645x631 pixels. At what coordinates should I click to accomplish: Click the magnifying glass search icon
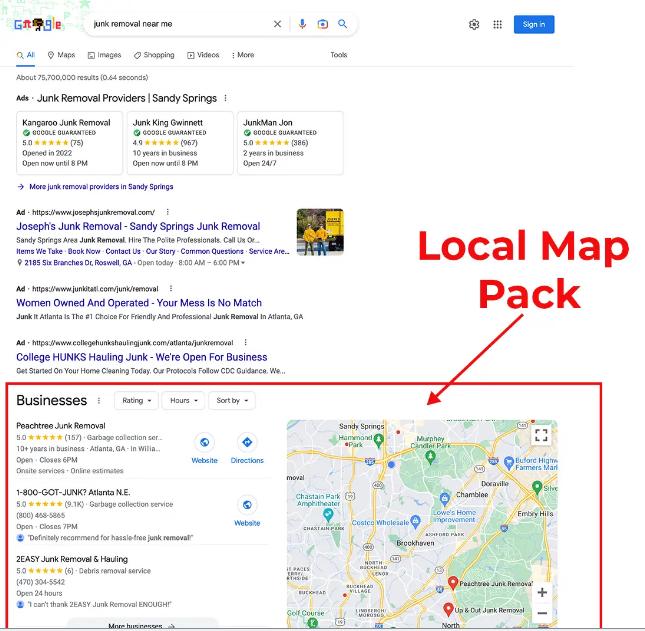click(x=343, y=24)
